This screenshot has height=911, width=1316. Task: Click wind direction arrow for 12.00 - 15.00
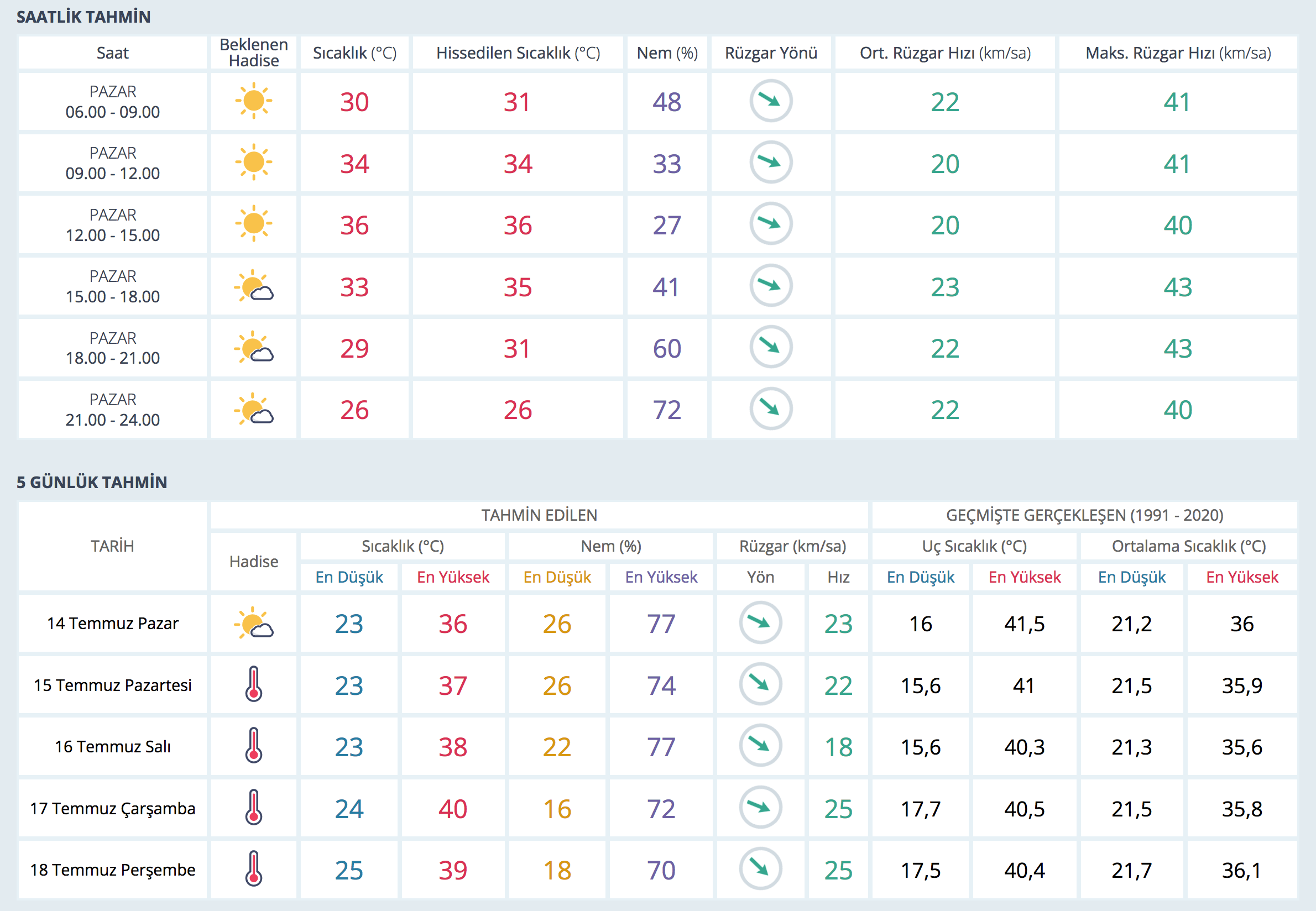coord(770,224)
